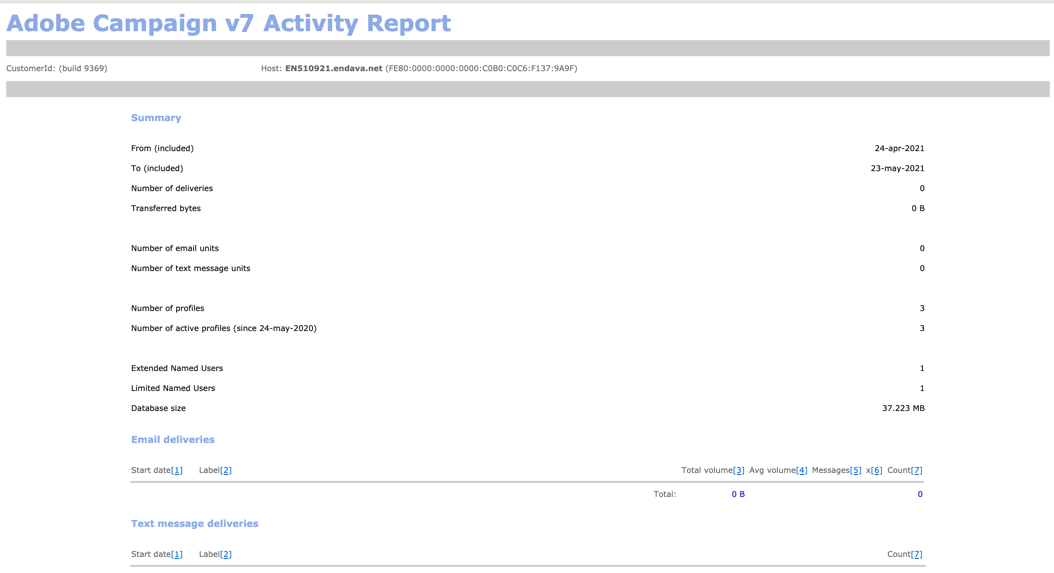Click Number of active profiles (since 24-may-2020)
The image size is (1054, 573).
(223, 328)
